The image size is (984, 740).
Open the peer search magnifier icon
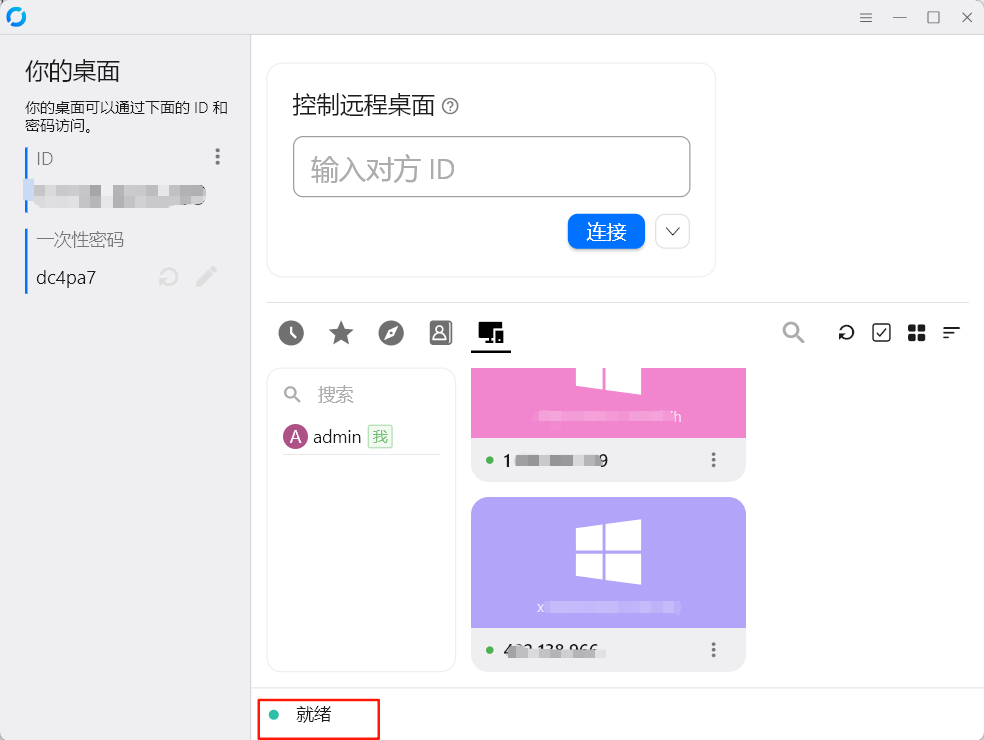pos(793,332)
